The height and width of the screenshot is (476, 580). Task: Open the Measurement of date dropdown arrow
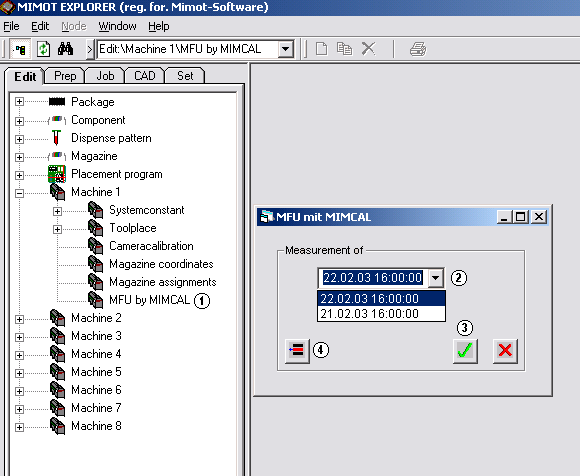click(436, 277)
